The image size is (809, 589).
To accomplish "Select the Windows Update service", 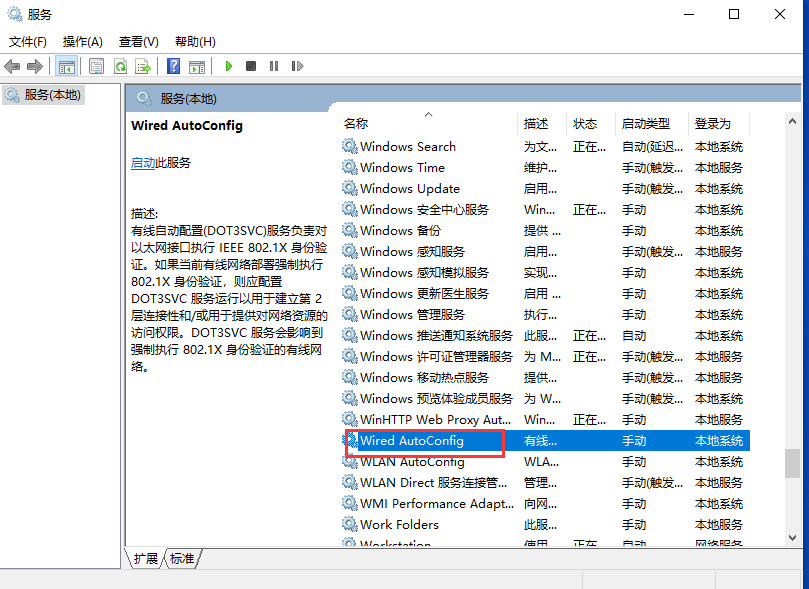I will click(x=410, y=188).
